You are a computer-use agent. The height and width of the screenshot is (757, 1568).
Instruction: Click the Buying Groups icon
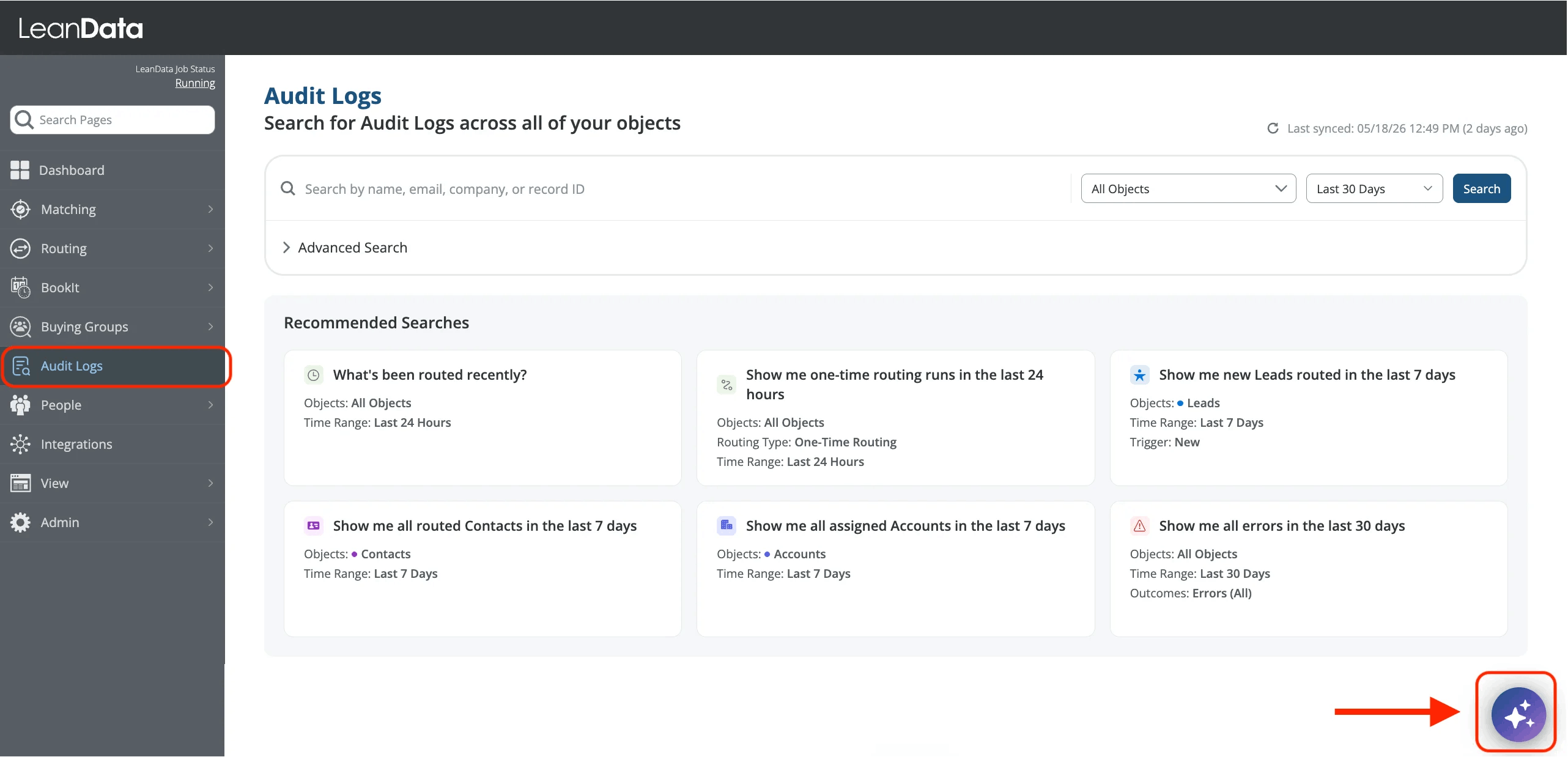[20, 327]
